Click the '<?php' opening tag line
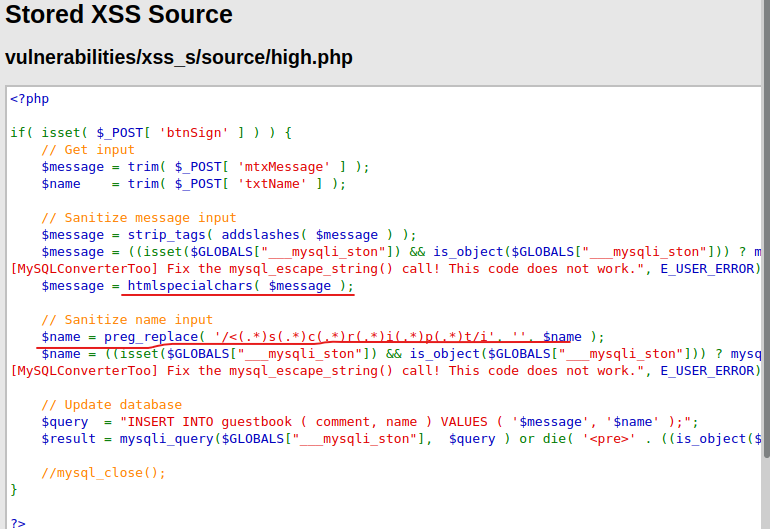Screen dimensions: 770x529 tap(30, 99)
